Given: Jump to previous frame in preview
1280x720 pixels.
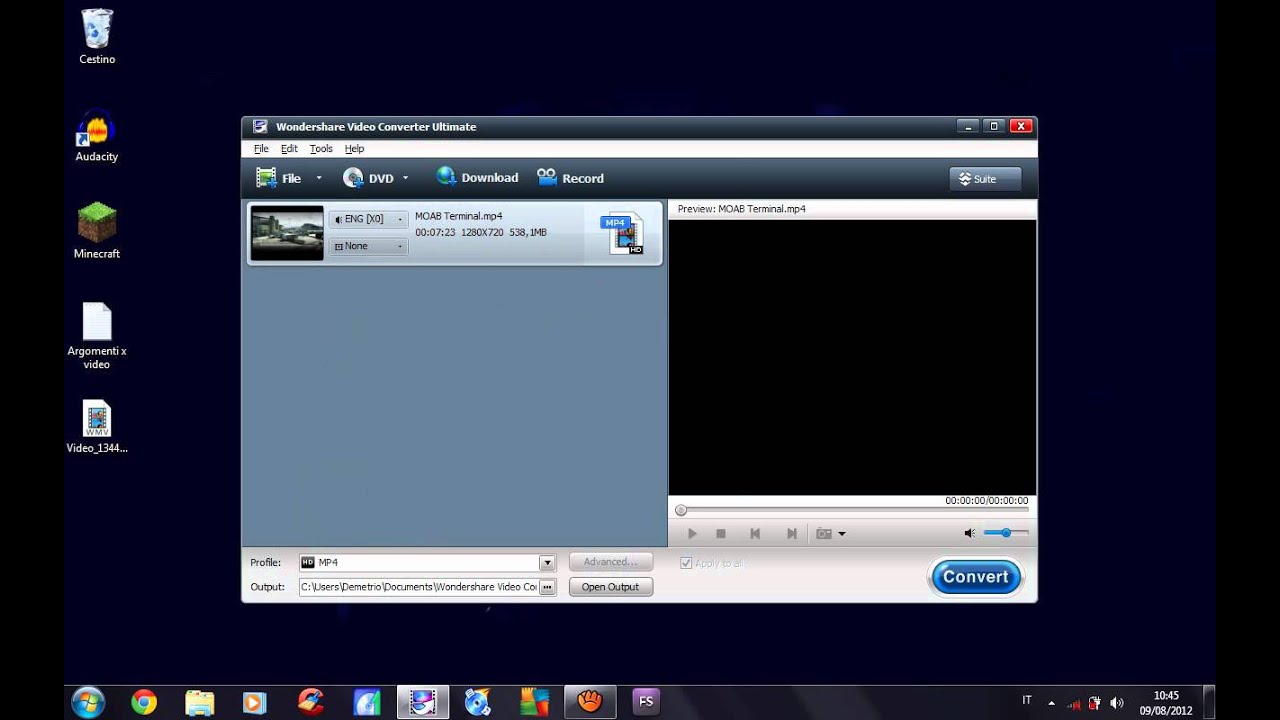Looking at the screenshot, I should (755, 534).
